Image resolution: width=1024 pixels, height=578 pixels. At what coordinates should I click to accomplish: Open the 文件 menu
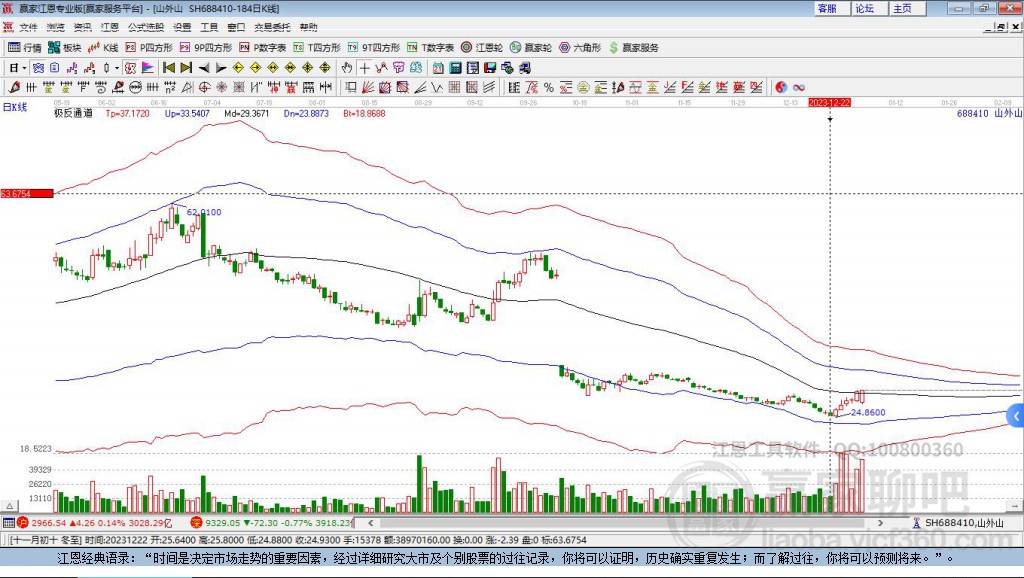click(x=28, y=27)
